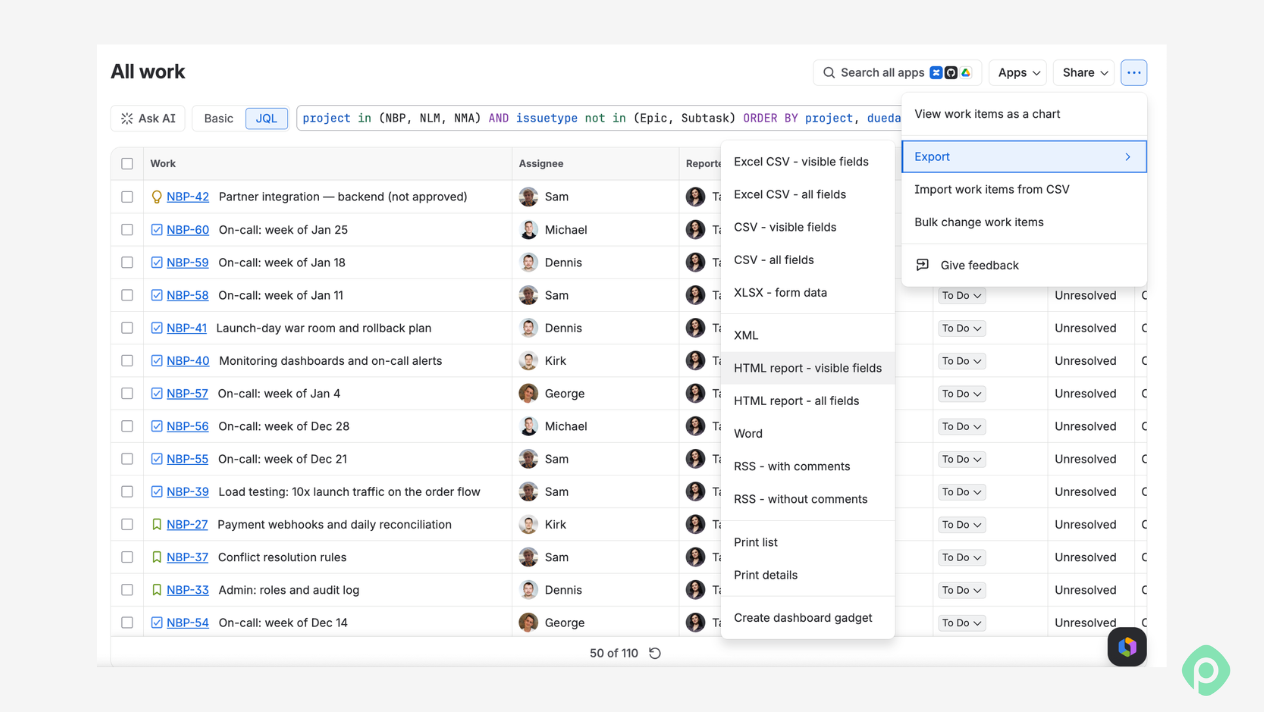The image size is (1264, 712).
Task: Check the box for NBP-40
Action: (x=127, y=361)
